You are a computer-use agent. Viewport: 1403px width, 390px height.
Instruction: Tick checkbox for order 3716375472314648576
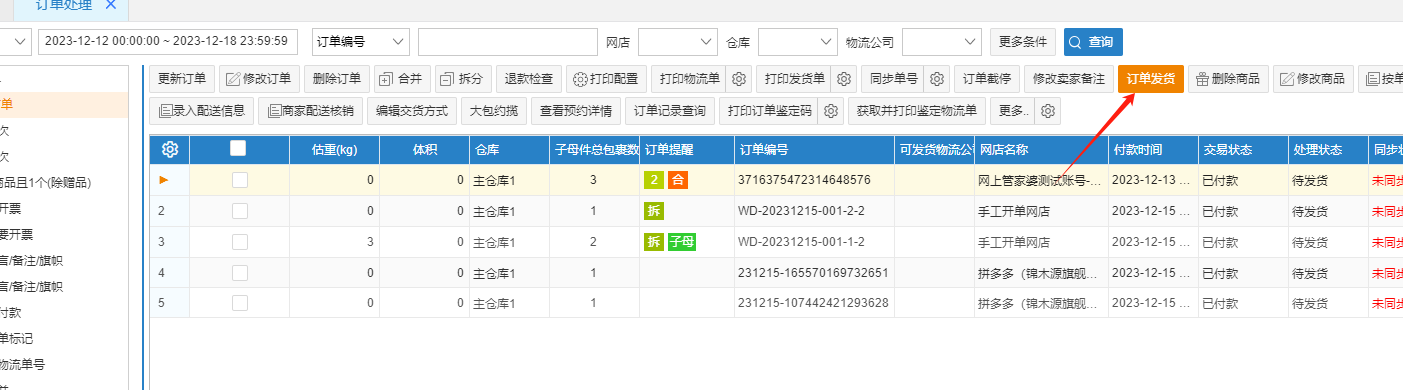240,180
